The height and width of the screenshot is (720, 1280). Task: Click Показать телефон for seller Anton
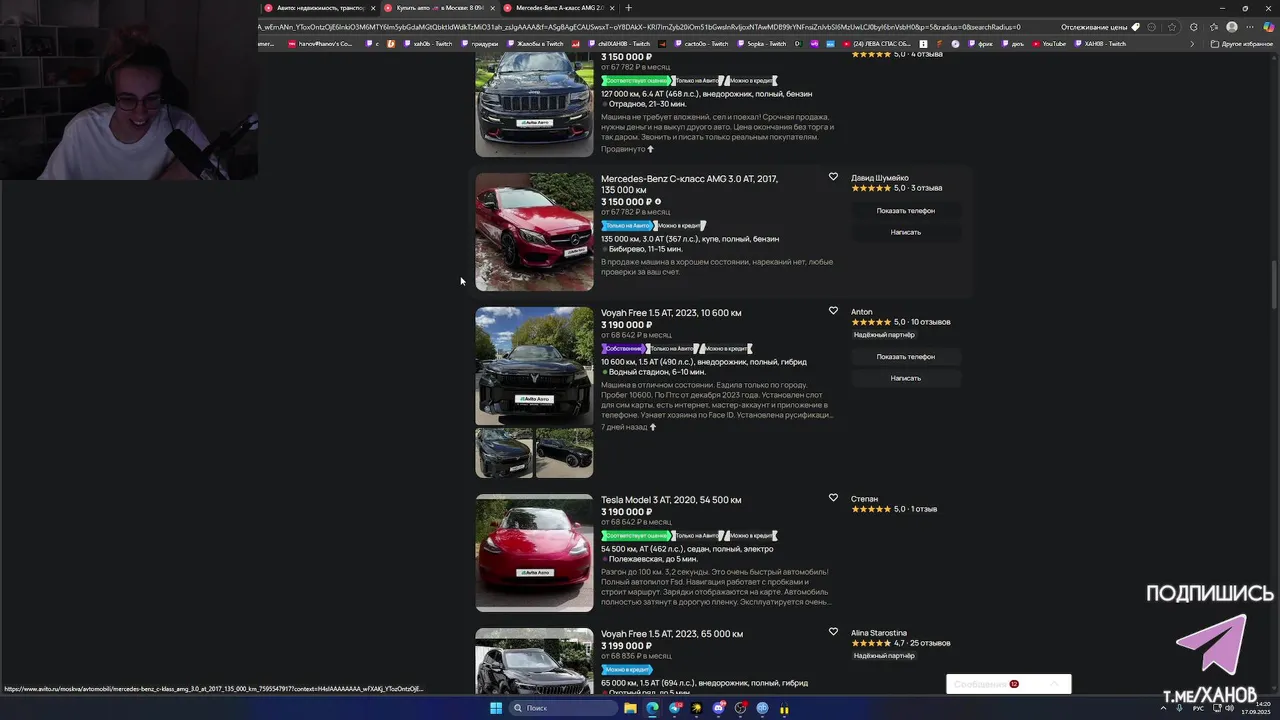pyautogui.click(x=906, y=357)
